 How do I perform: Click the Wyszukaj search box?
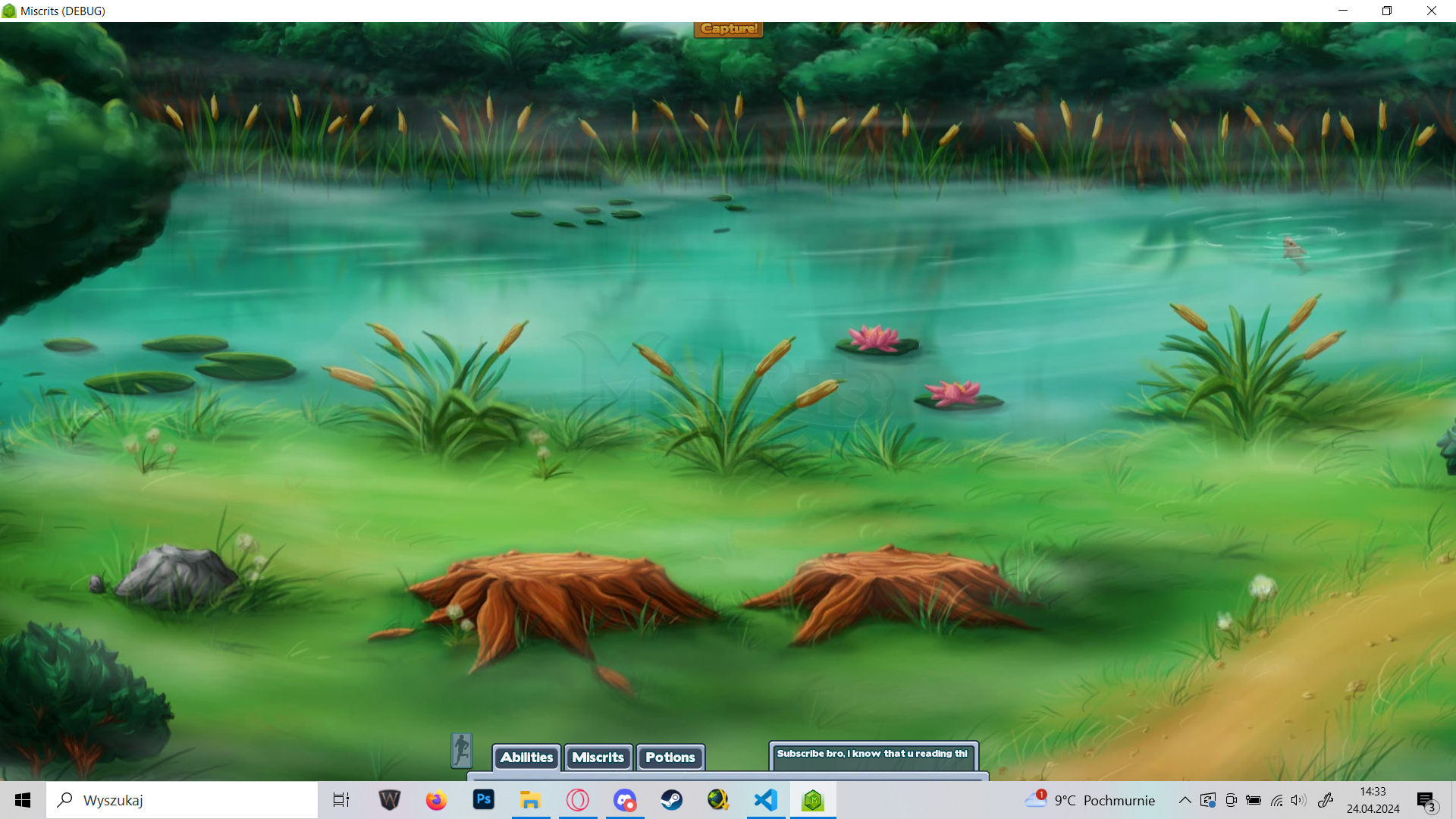[182, 800]
